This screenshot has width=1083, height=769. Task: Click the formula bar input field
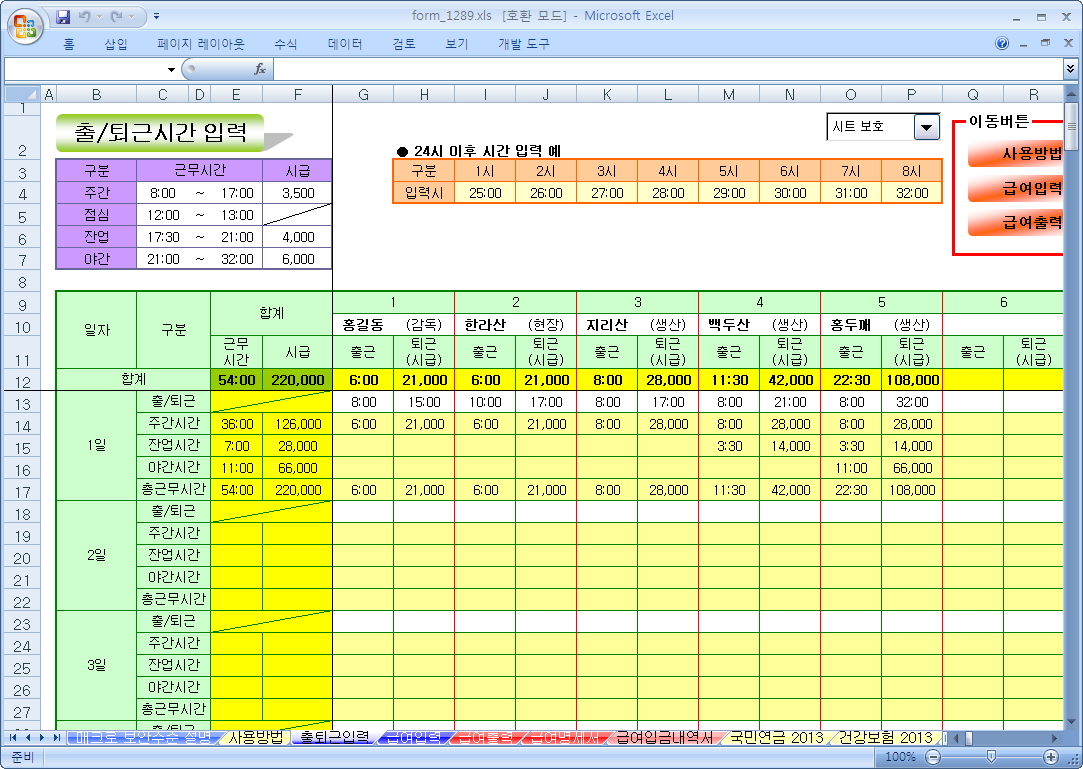pyautogui.click(x=660, y=69)
